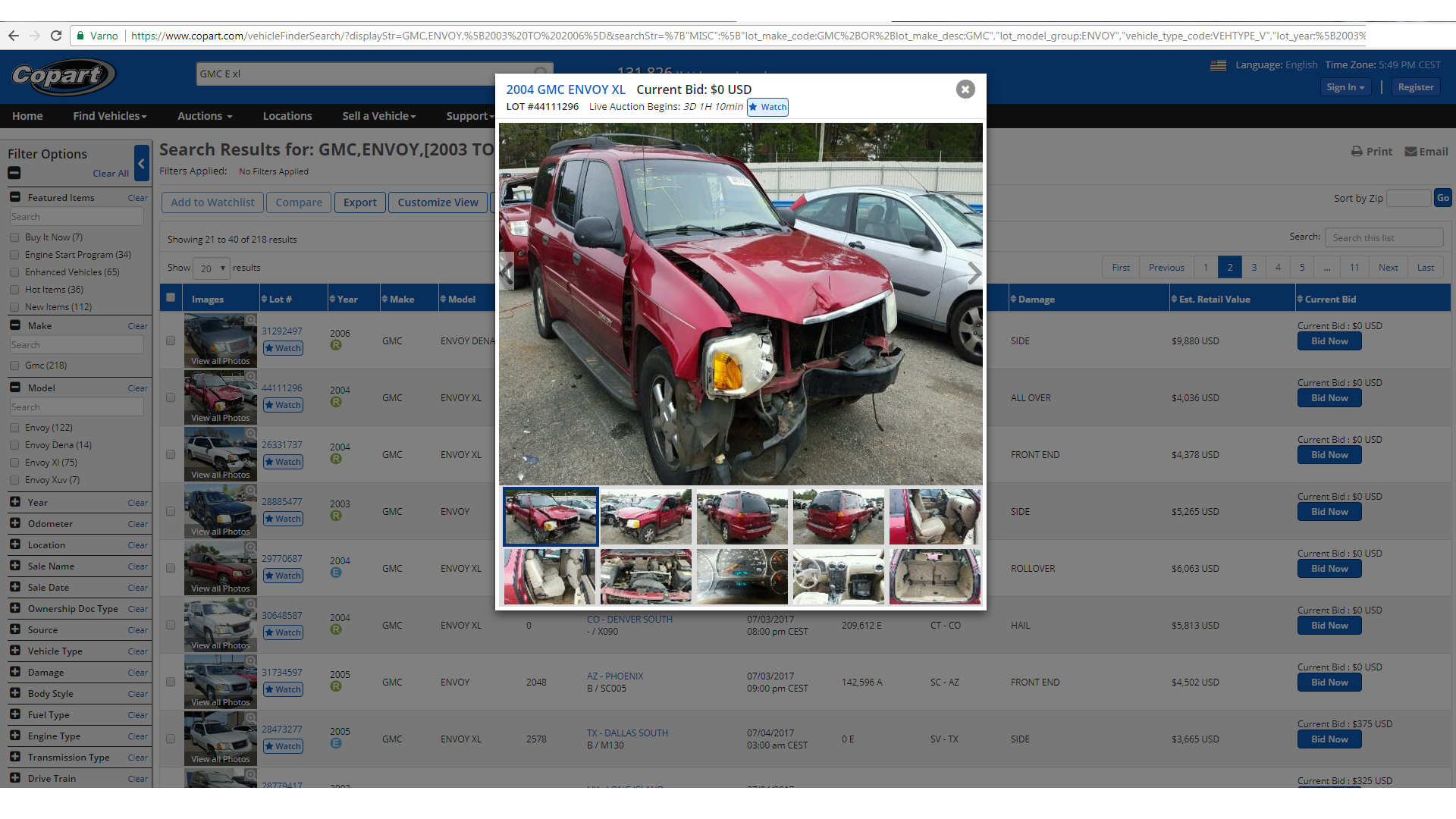
Task: Open the Copart logo homepage
Action: tap(63, 76)
